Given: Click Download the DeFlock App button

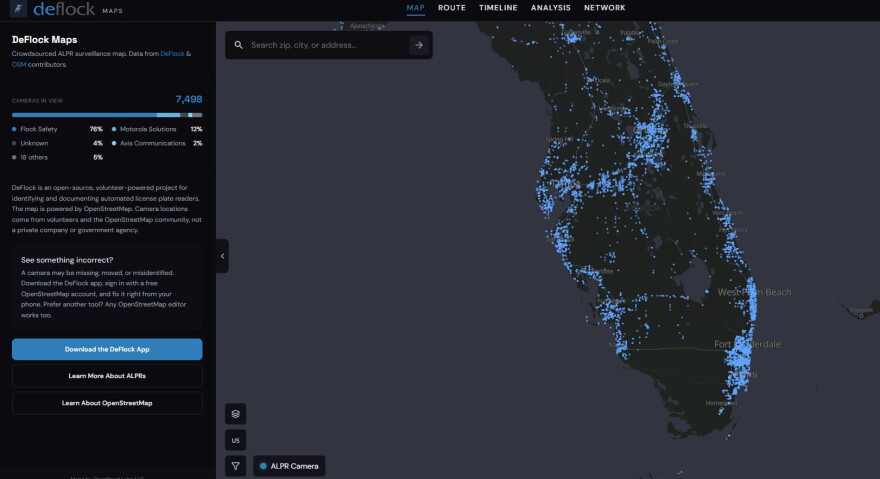Looking at the screenshot, I should point(107,349).
